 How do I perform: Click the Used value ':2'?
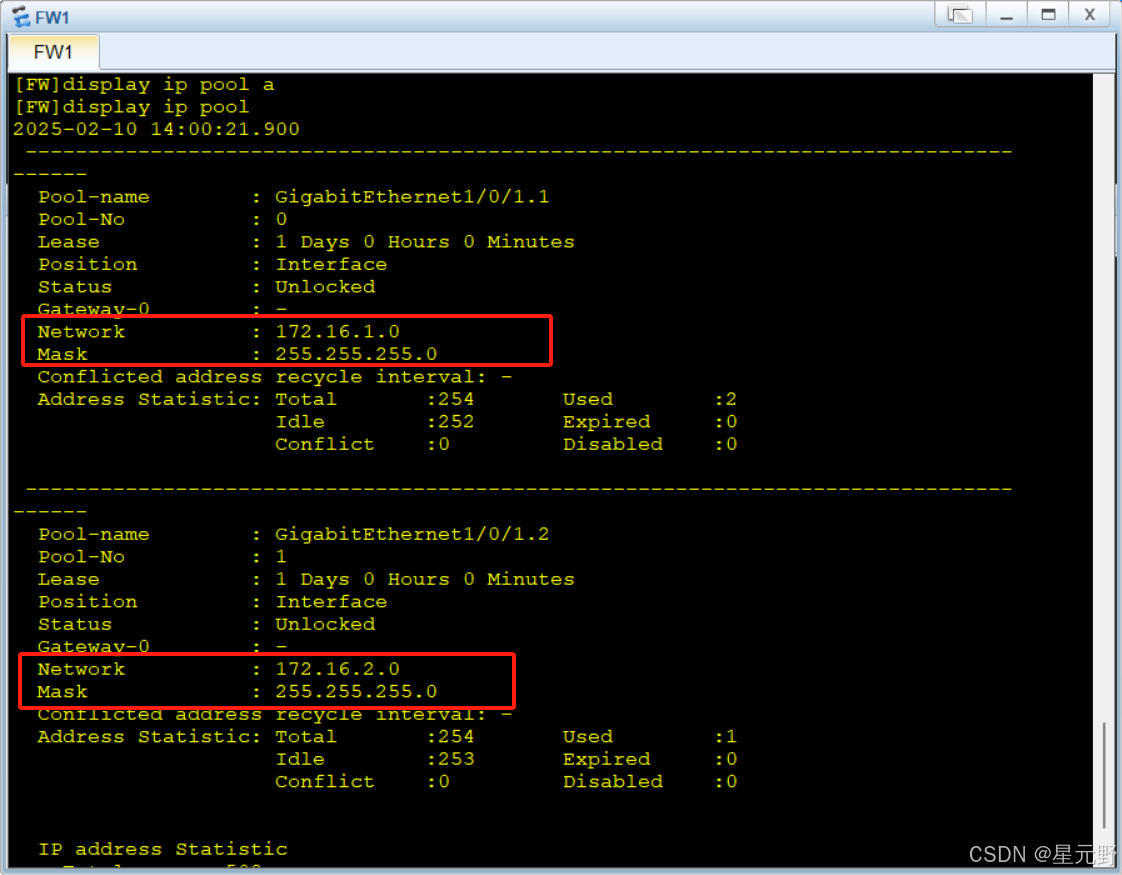(726, 399)
